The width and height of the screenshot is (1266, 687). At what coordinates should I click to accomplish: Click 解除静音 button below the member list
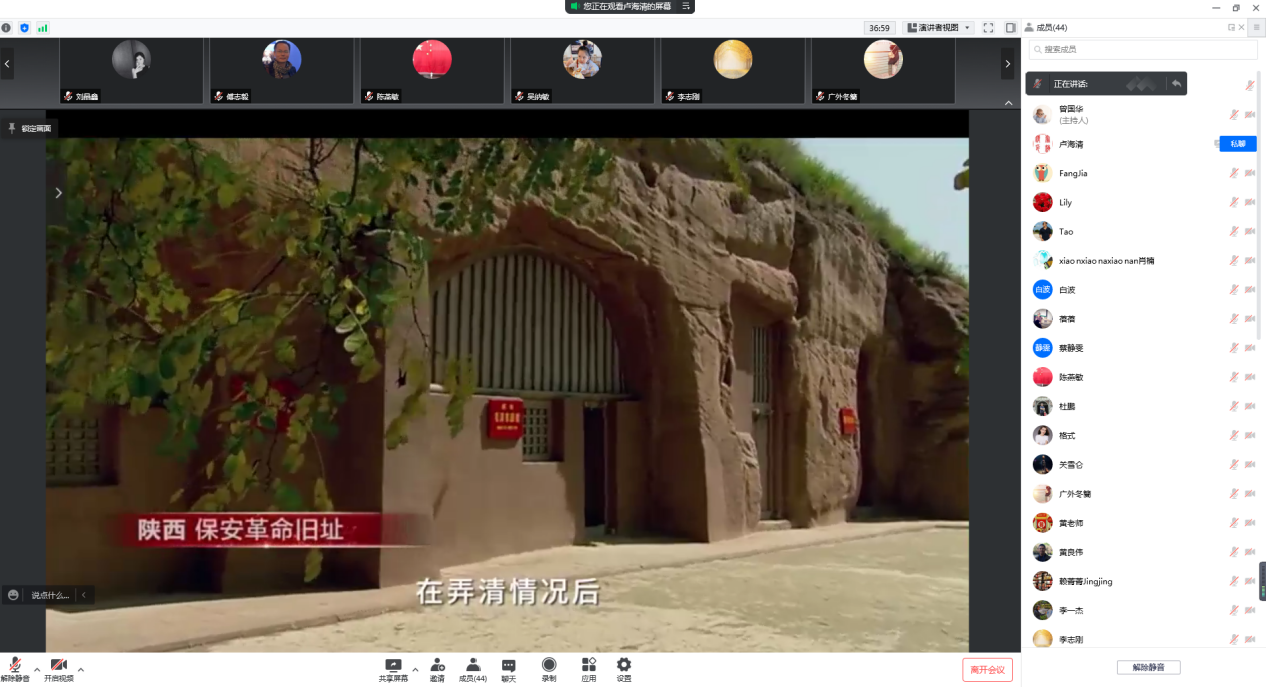(1148, 667)
